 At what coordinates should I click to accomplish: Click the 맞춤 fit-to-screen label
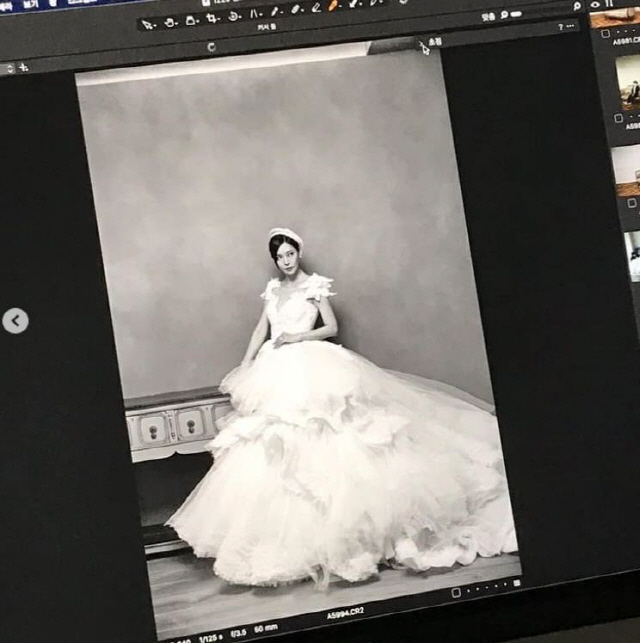coord(488,17)
